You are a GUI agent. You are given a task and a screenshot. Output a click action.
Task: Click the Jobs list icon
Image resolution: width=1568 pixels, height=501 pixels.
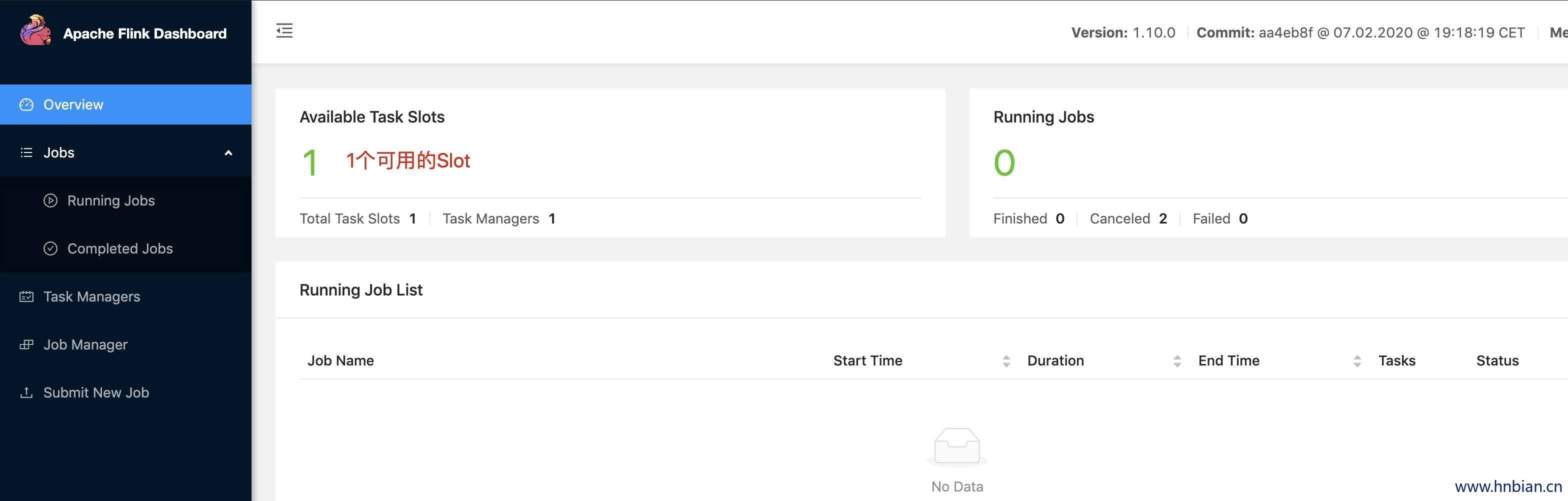26,153
